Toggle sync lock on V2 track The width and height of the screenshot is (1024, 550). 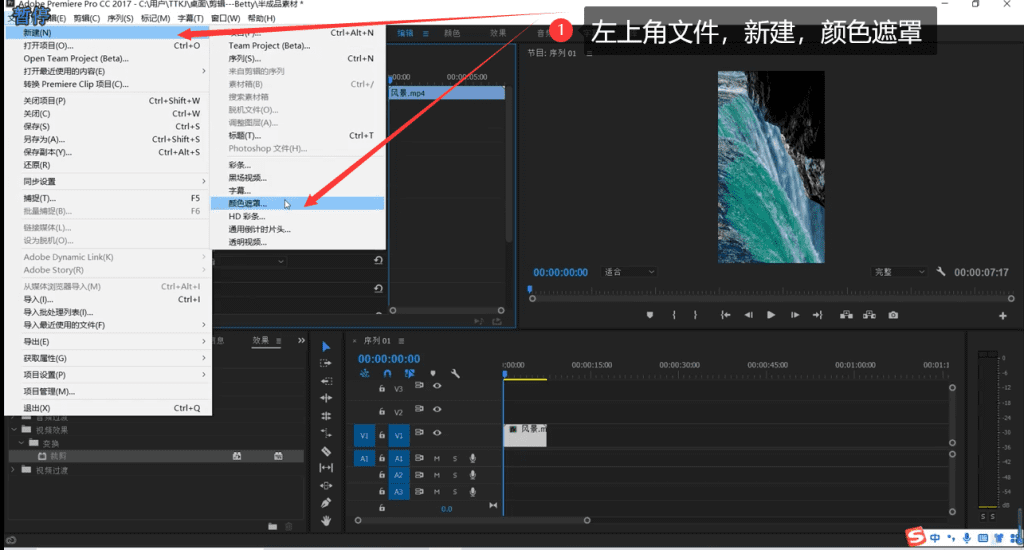(x=419, y=409)
